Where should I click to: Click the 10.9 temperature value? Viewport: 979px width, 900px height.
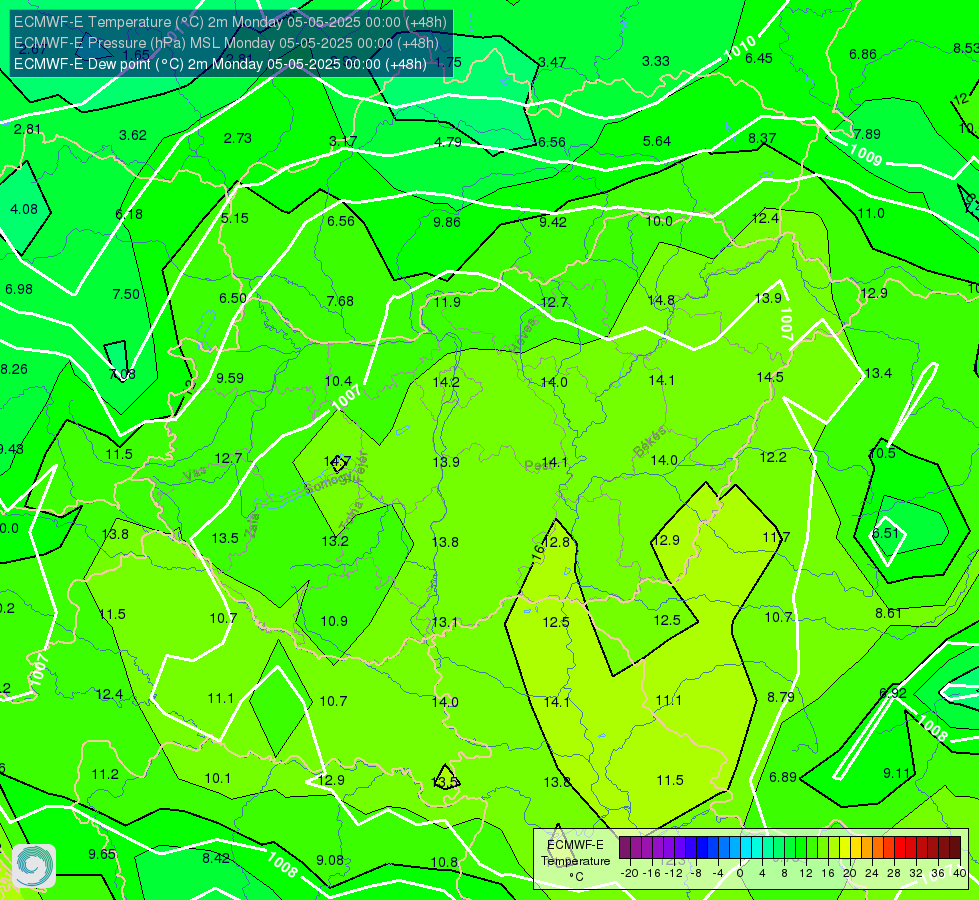pos(334,621)
